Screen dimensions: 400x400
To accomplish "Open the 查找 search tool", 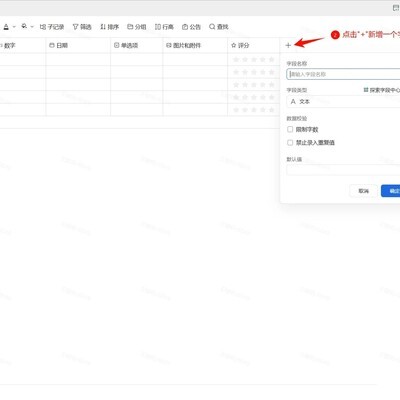I will [x=219, y=27].
